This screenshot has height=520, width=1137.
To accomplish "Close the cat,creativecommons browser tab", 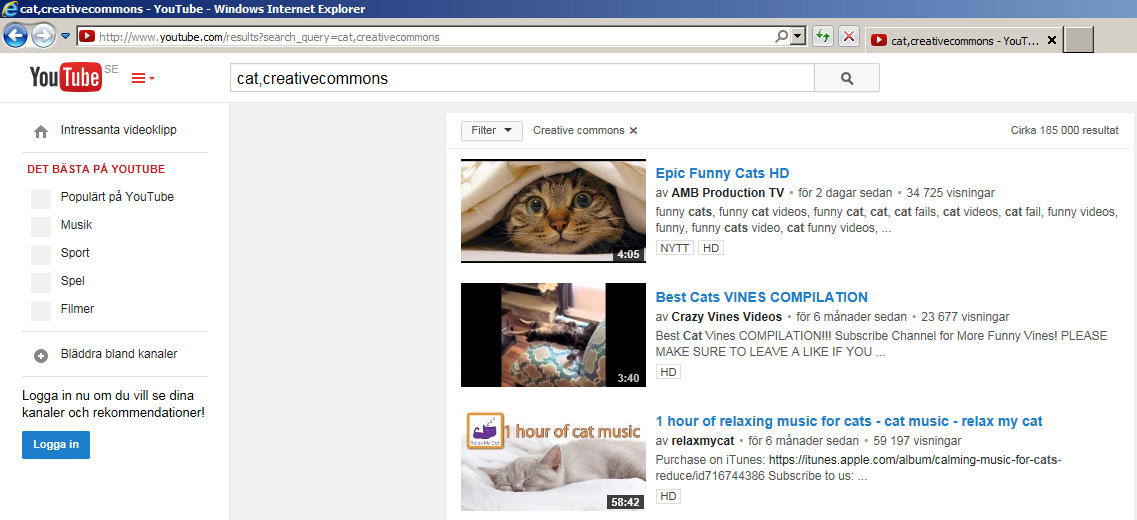I will (1052, 41).
